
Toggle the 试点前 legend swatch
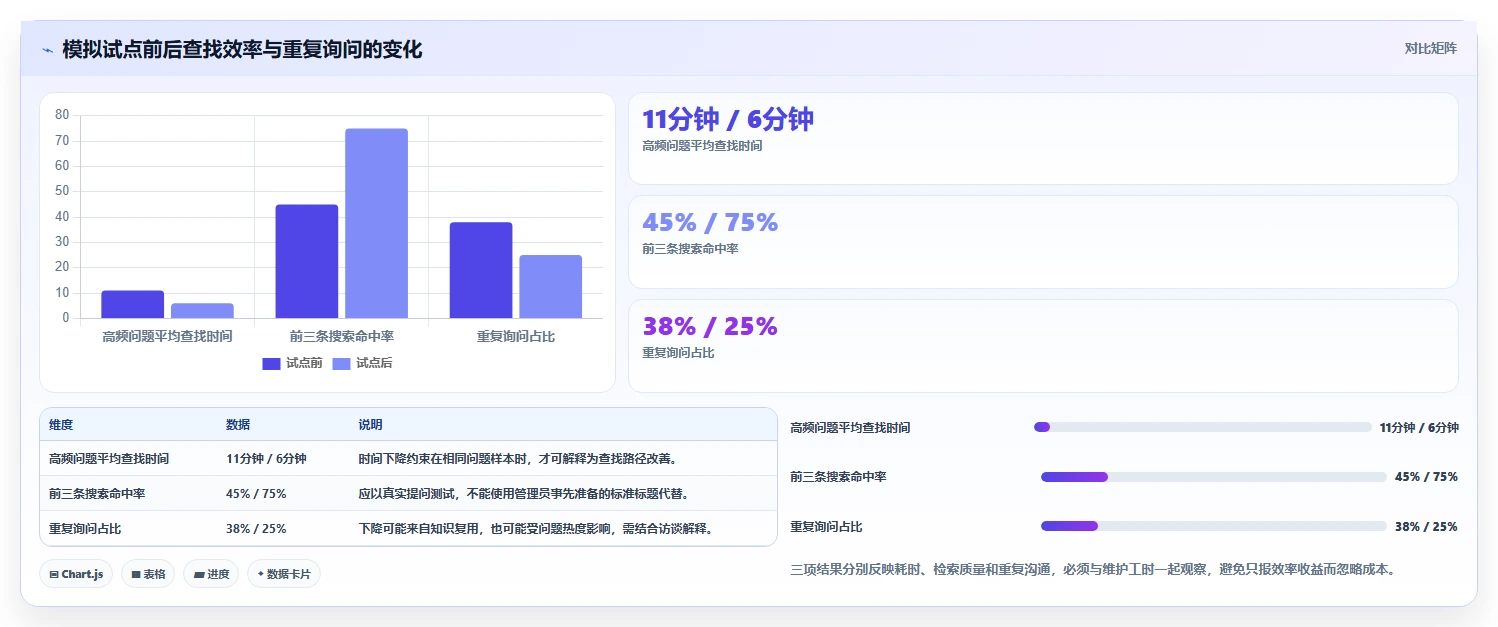(272, 364)
